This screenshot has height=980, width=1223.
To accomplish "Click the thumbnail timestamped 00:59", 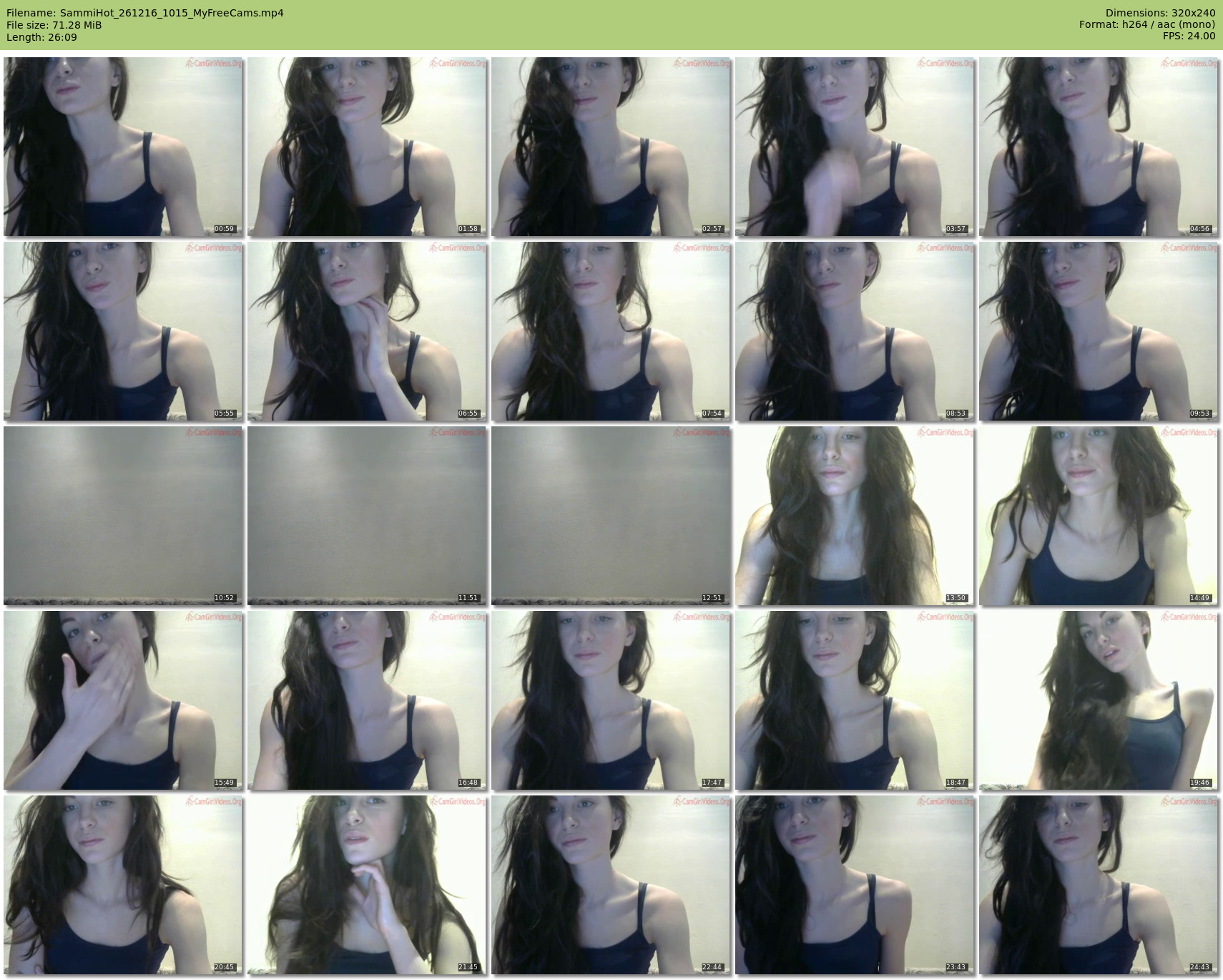I will coord(123,147).
